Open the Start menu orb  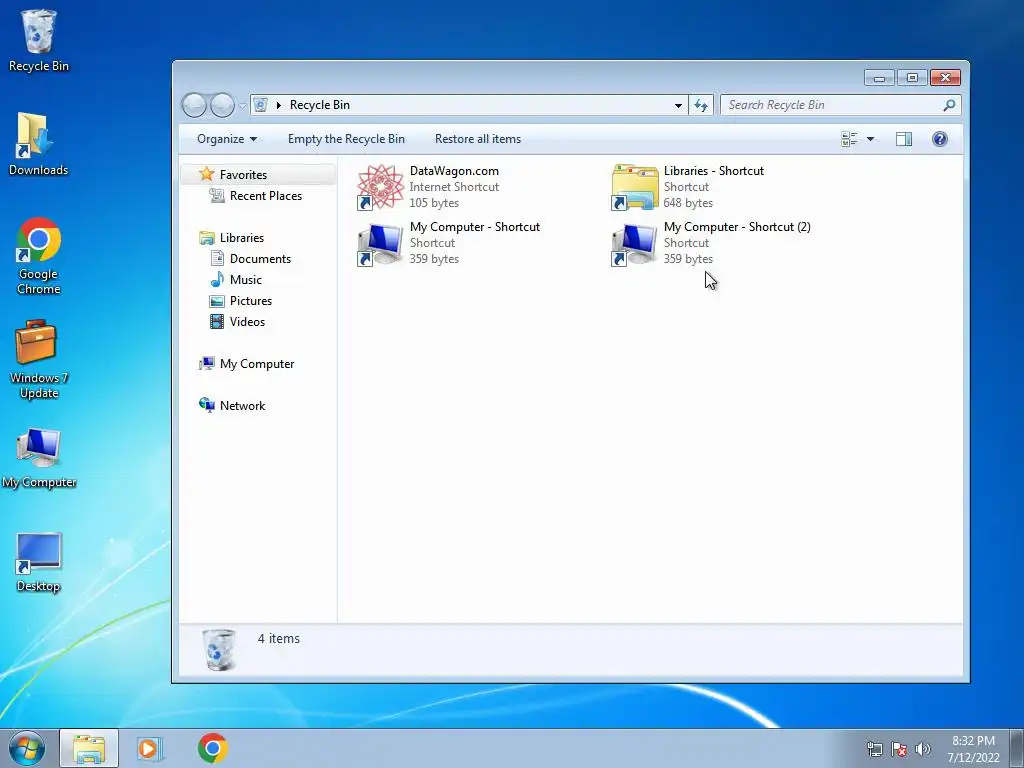[26, 748]
